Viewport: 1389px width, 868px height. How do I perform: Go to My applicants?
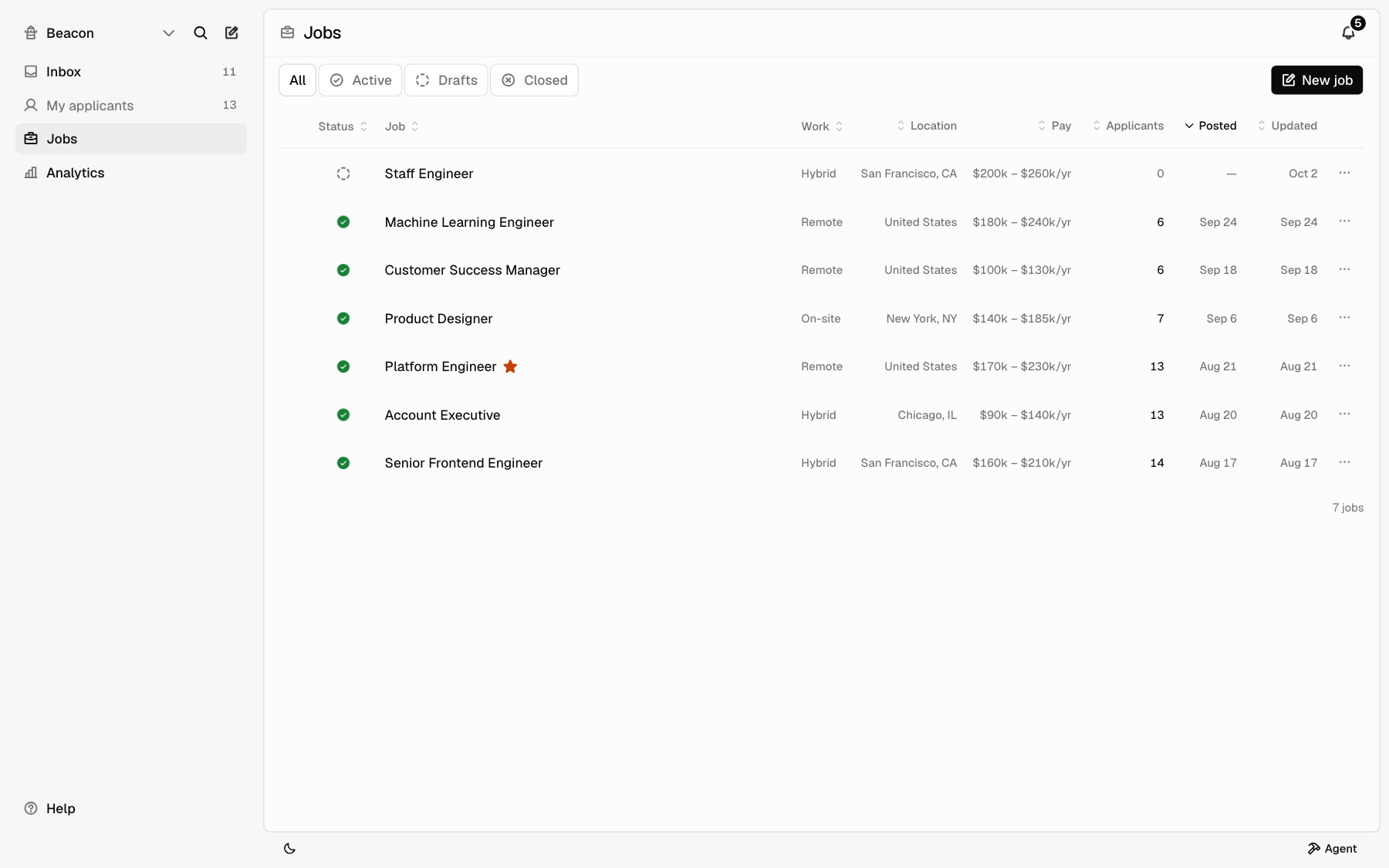tap(131, 105)
